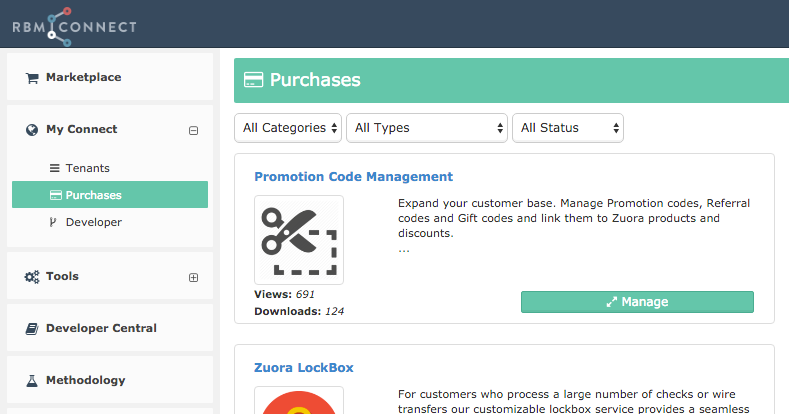The height and width of the screenshot is (414, 789).
Task: Click the Purchases credit card sidebar icon
Action: pyautogui.click(x=55, y=195)
